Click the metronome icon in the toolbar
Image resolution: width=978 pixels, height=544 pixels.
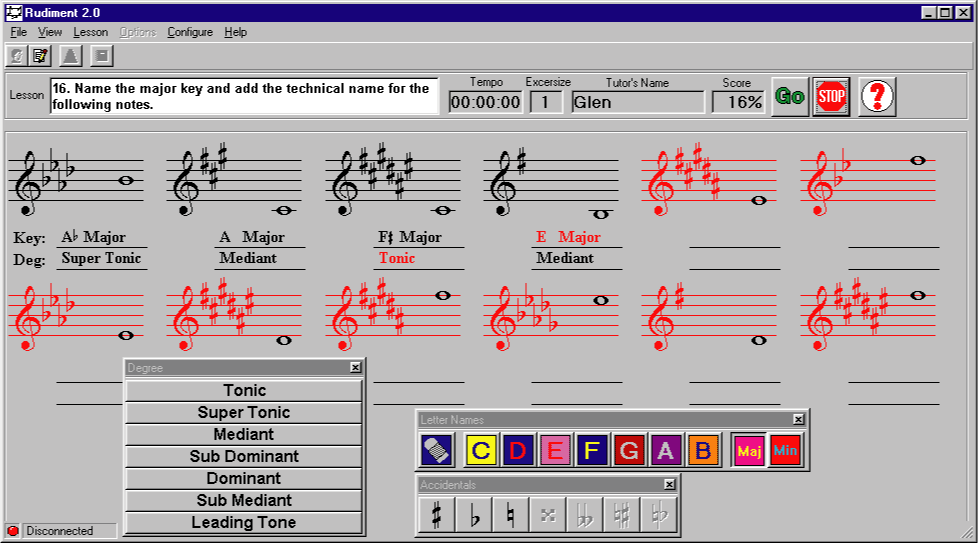pos(71,56)
